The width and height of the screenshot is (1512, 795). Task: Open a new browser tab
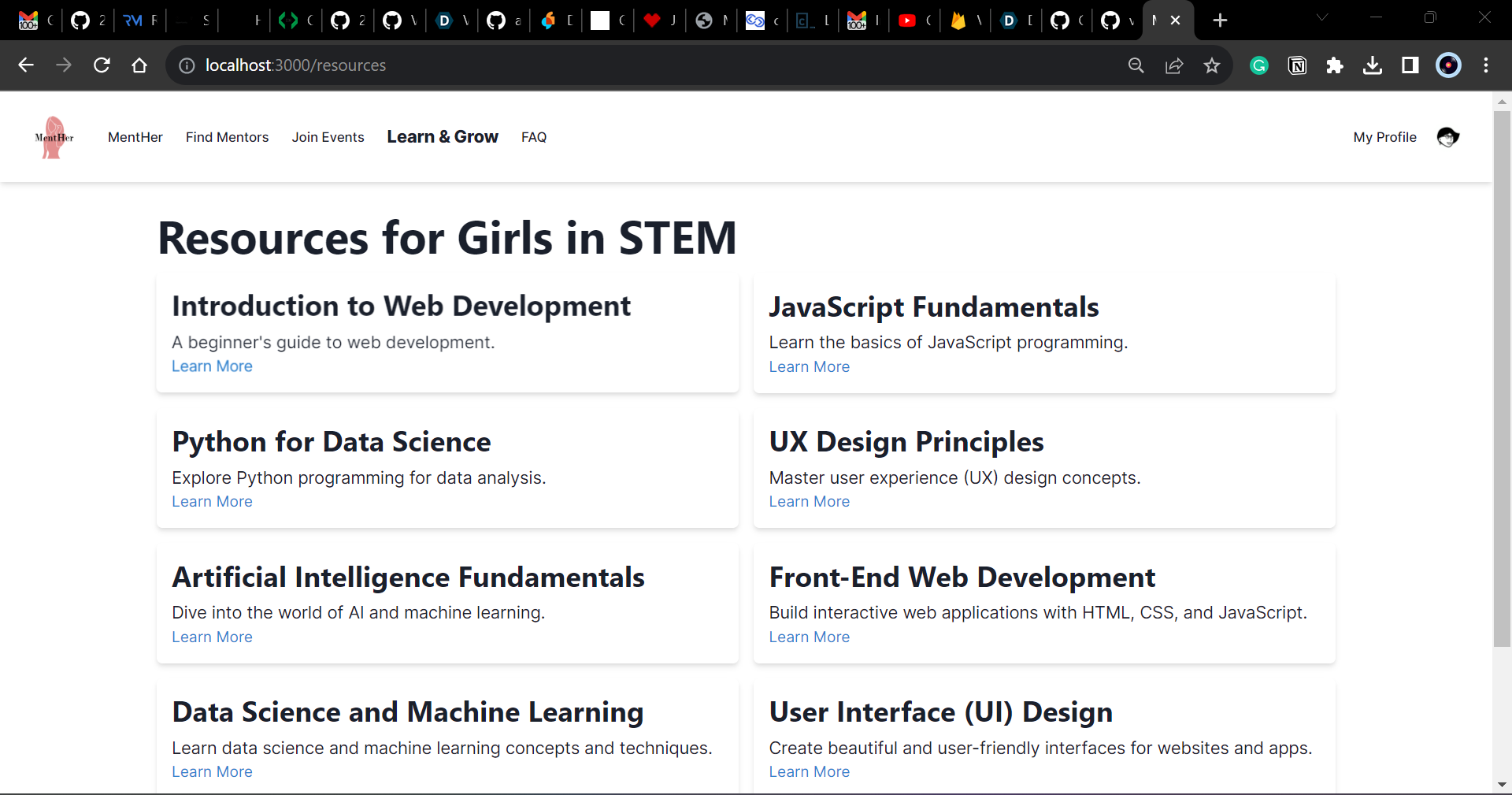[x=1220, y=20]
